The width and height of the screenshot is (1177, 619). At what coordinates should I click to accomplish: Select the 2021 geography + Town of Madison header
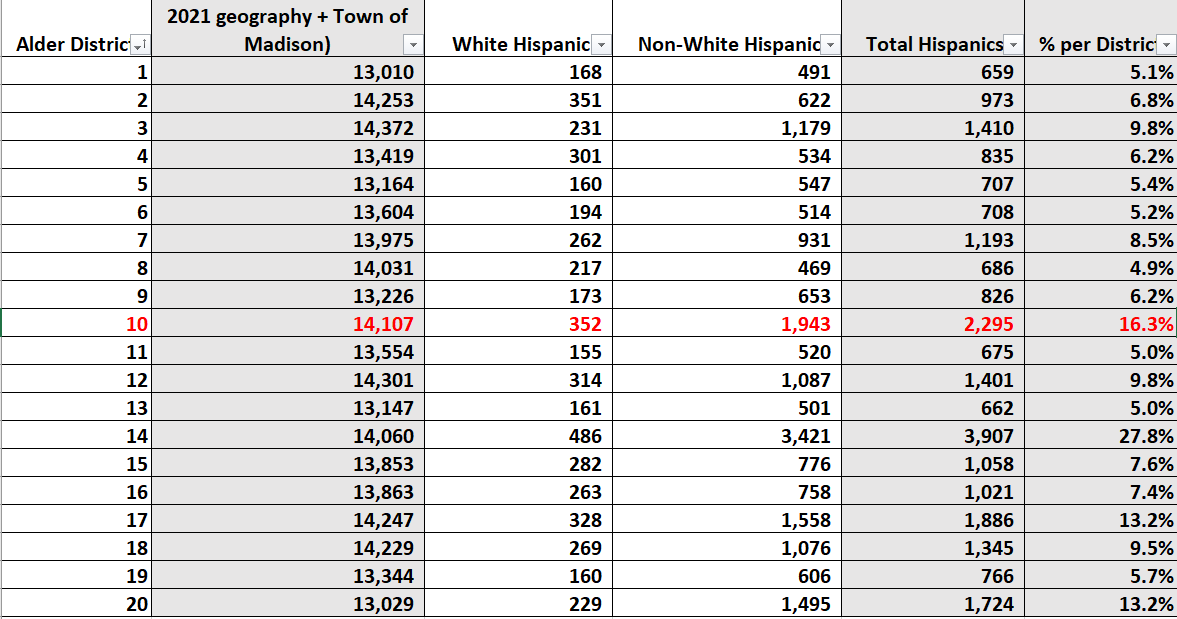point(288,29)
